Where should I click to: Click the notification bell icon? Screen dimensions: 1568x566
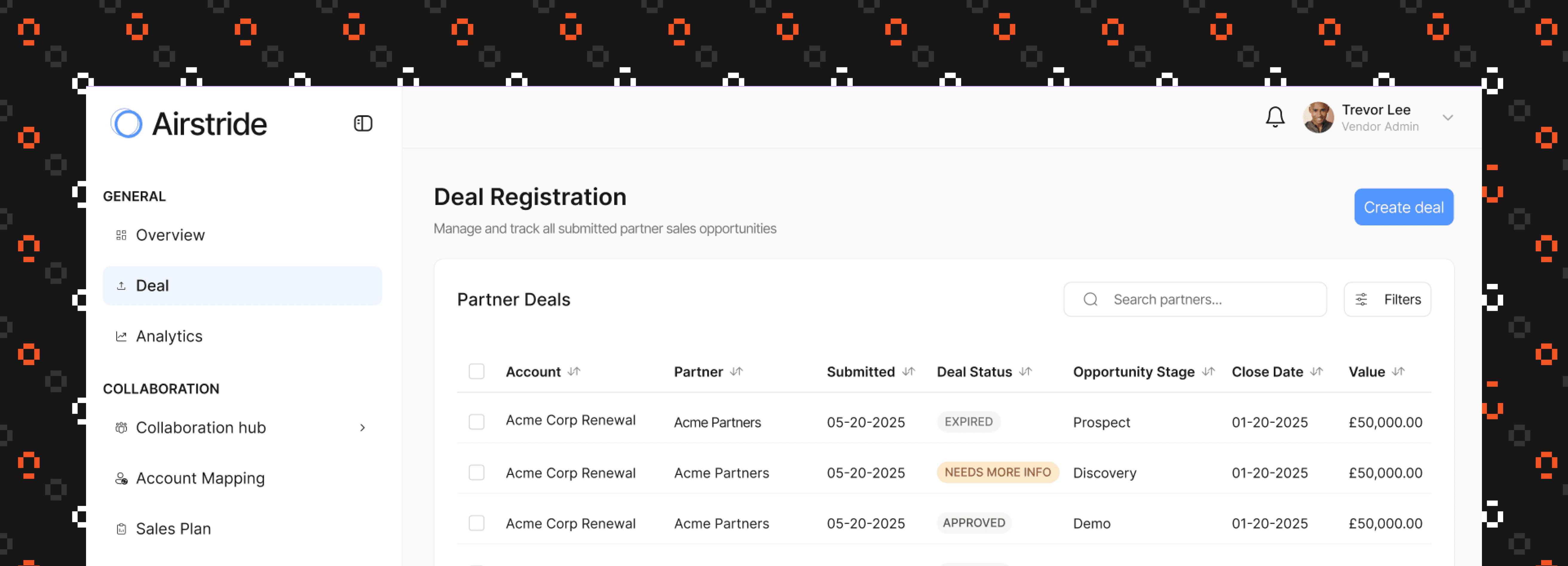point(1275,117)
